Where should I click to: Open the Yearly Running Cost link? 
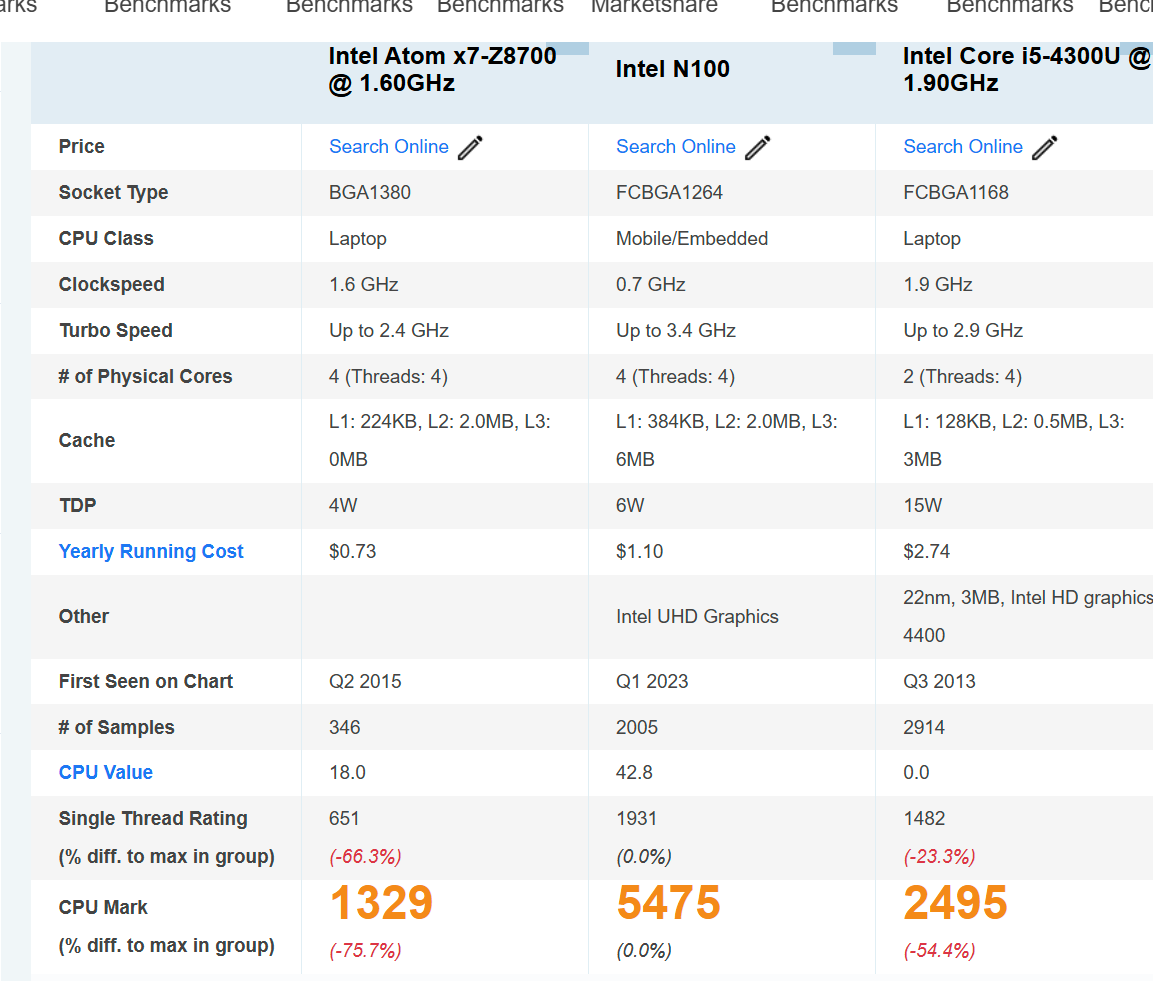pos(151,552)
